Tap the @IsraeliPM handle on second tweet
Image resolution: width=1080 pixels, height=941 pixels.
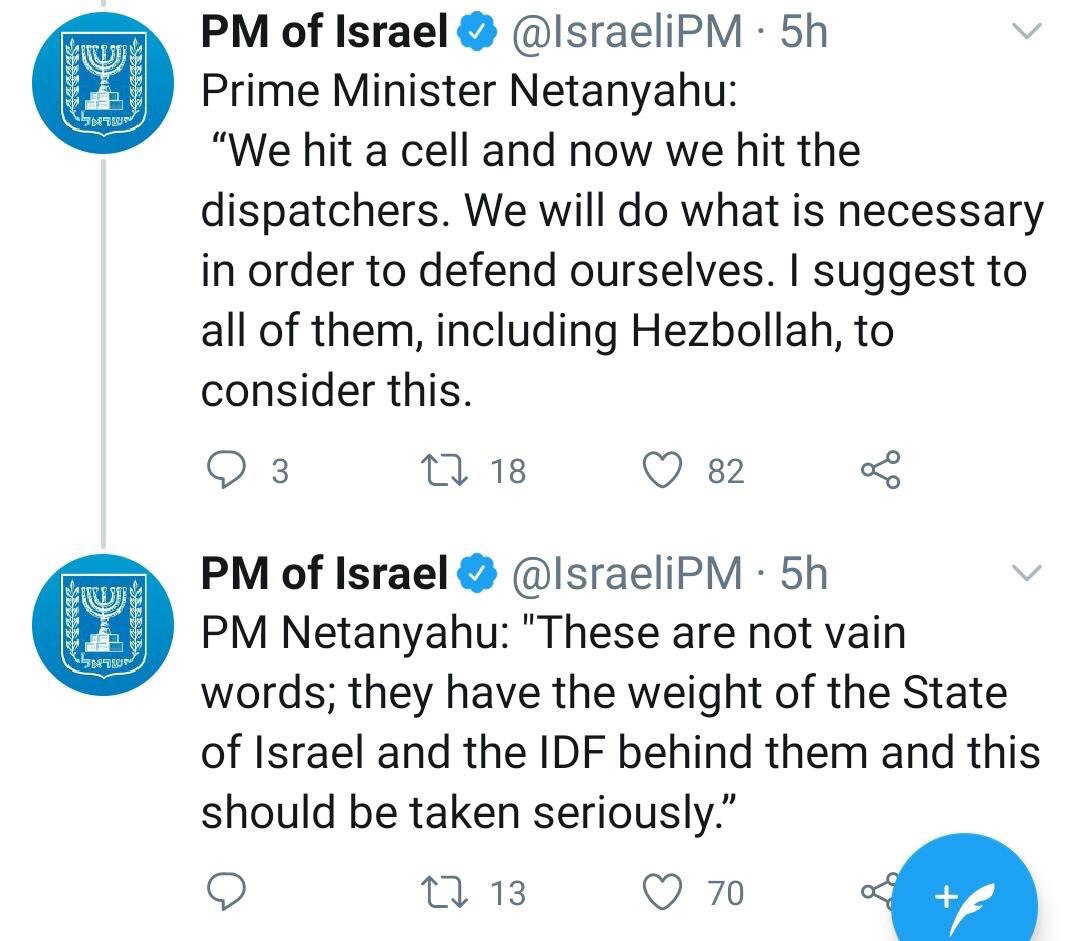click(x=627, y=573)
